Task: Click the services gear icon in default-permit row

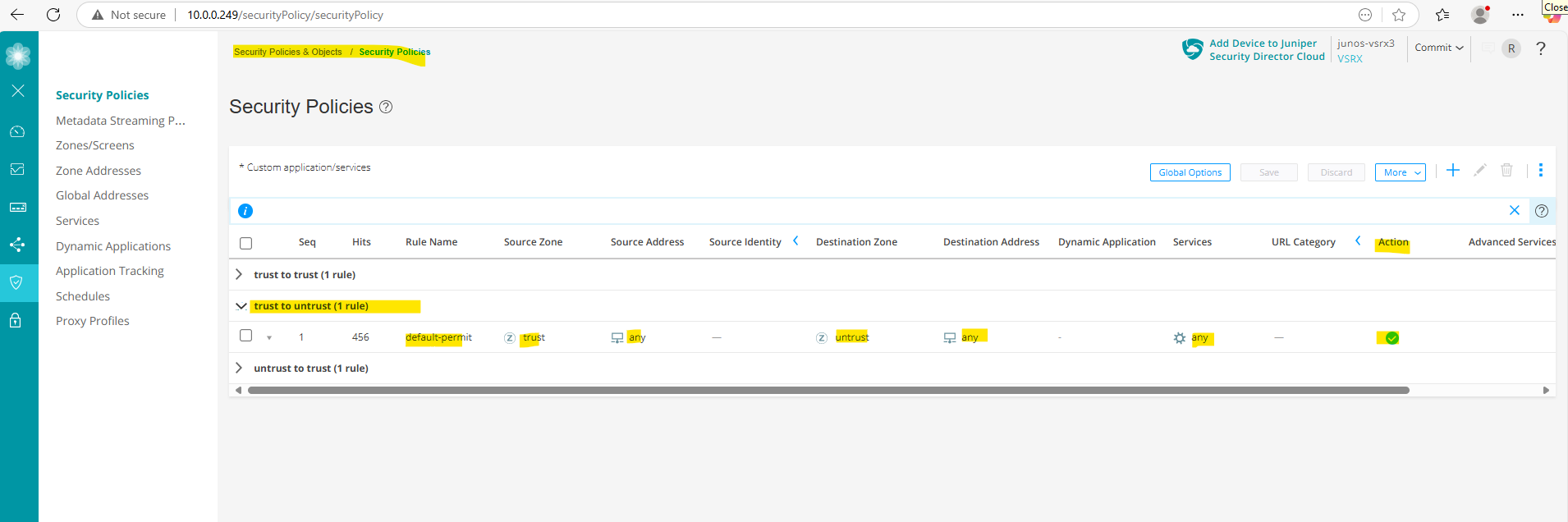Action: click(x=1180, y=338)
